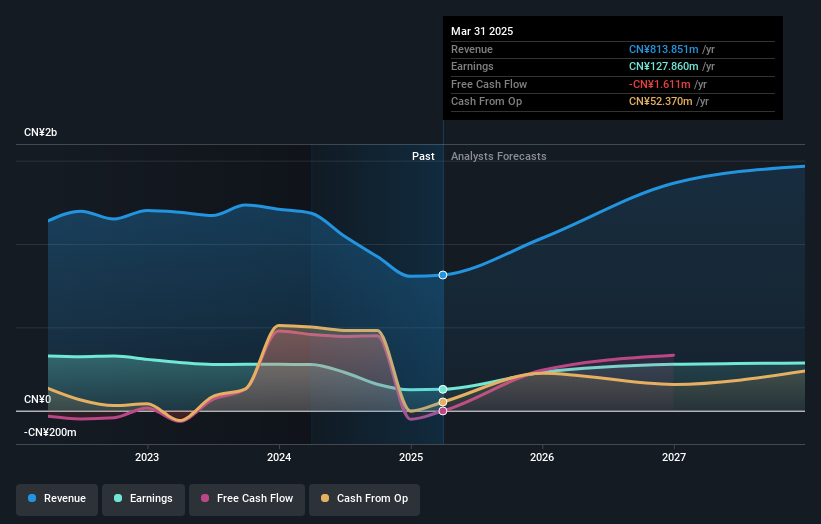
Task: Select the 2026 x-axis label
Action: (x=542, y=457)
